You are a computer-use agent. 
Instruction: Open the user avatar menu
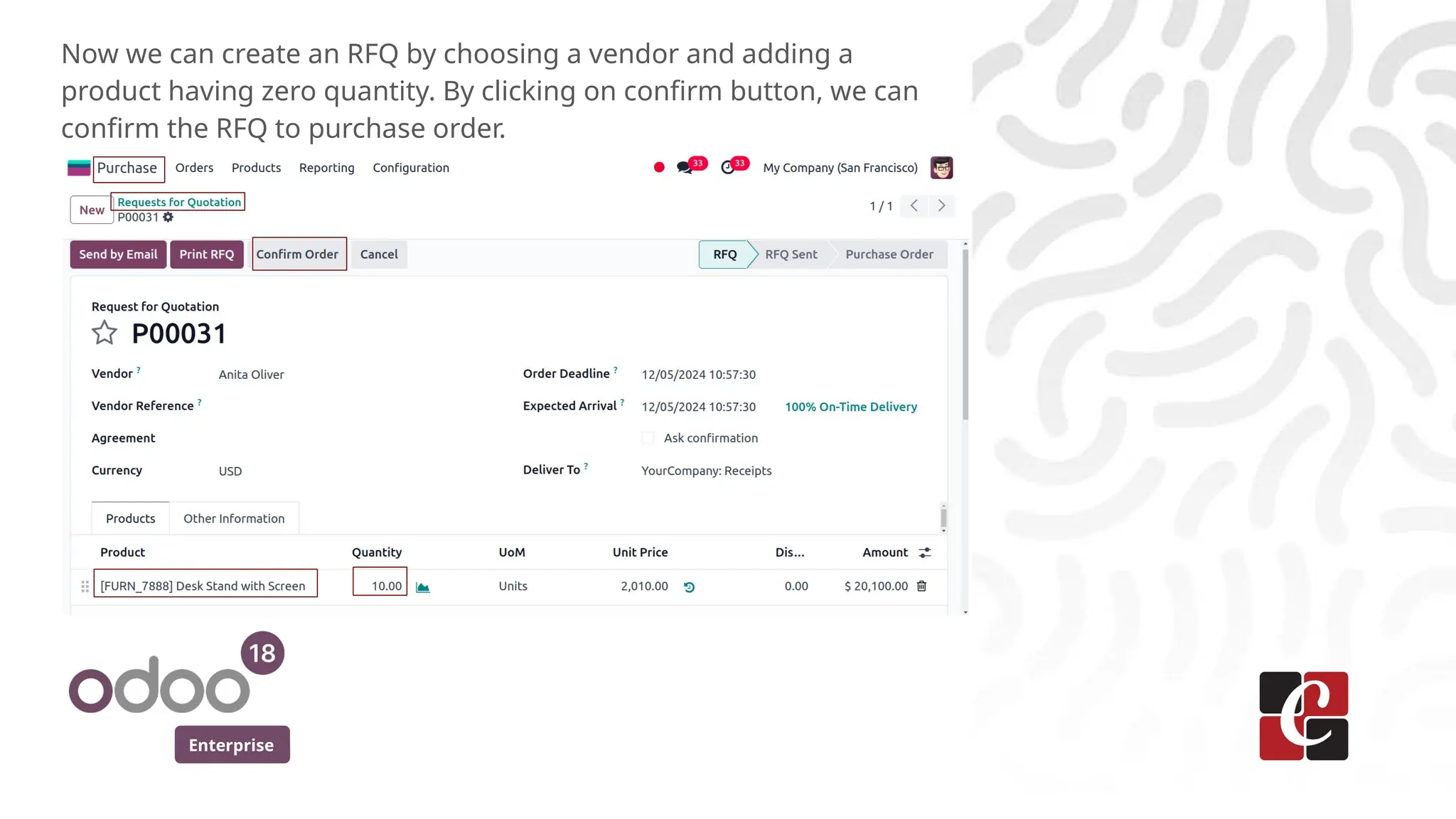click(x=941, y=168)
